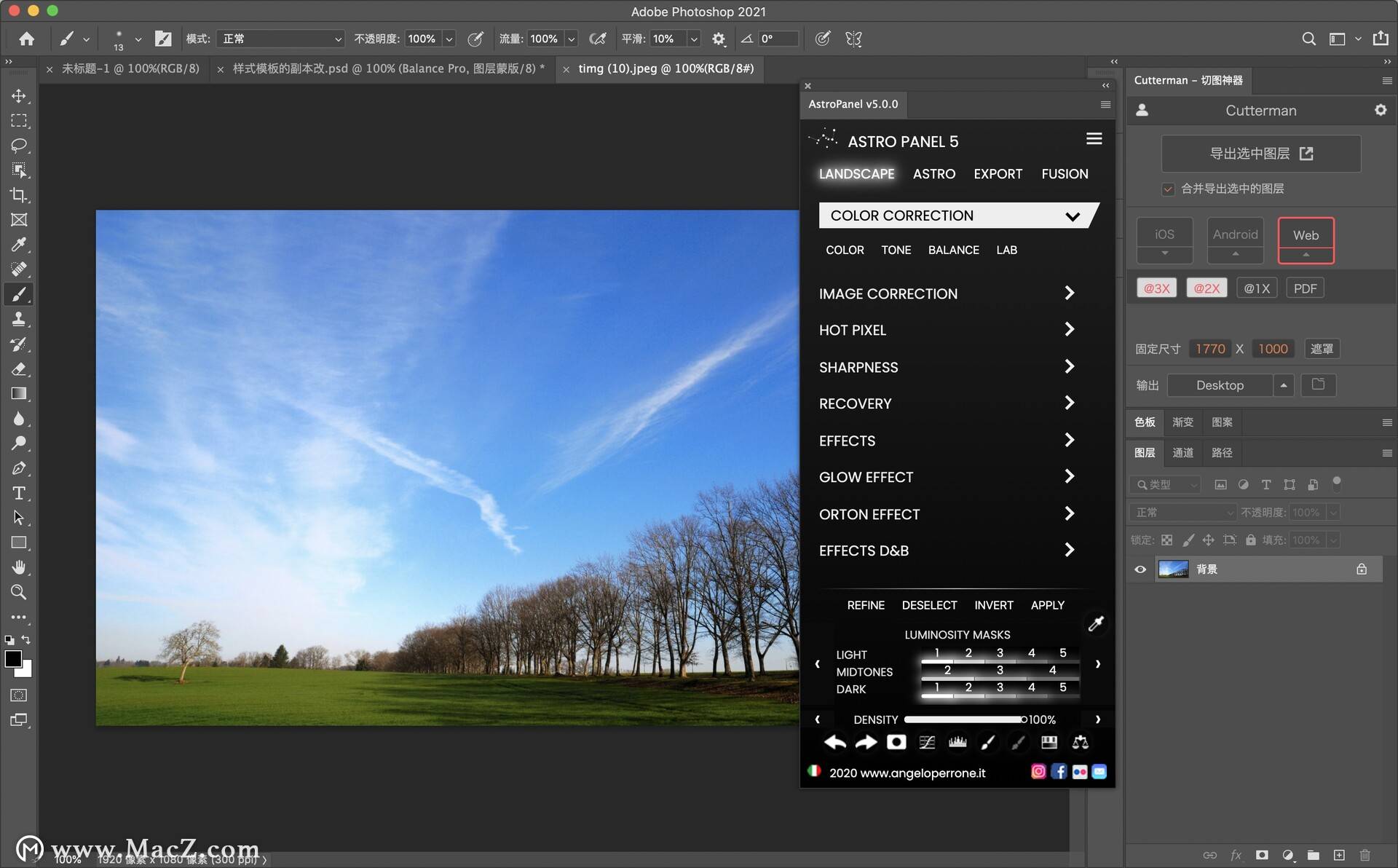Select the Type tool

19,493
